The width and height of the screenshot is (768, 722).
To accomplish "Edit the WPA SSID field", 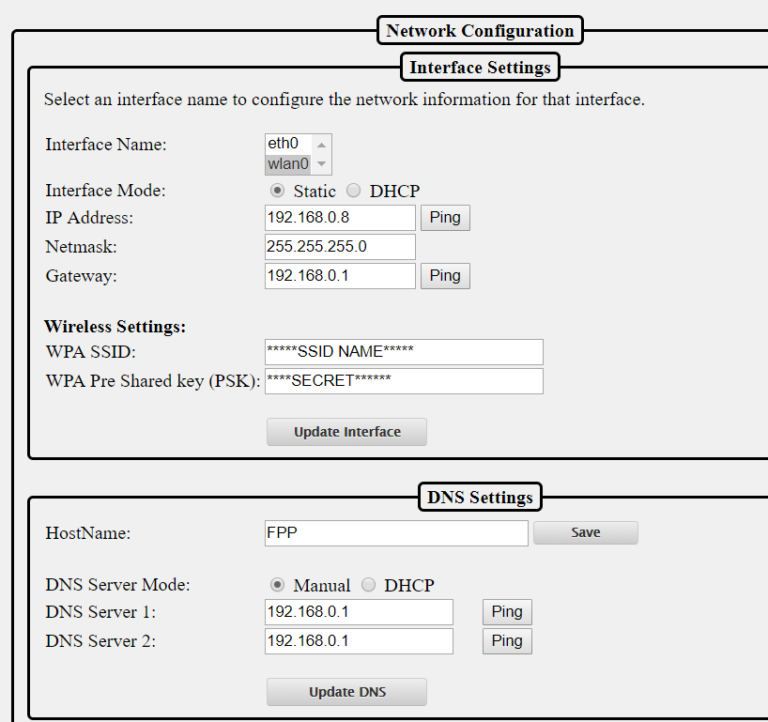I will click(x=403, y=352).
